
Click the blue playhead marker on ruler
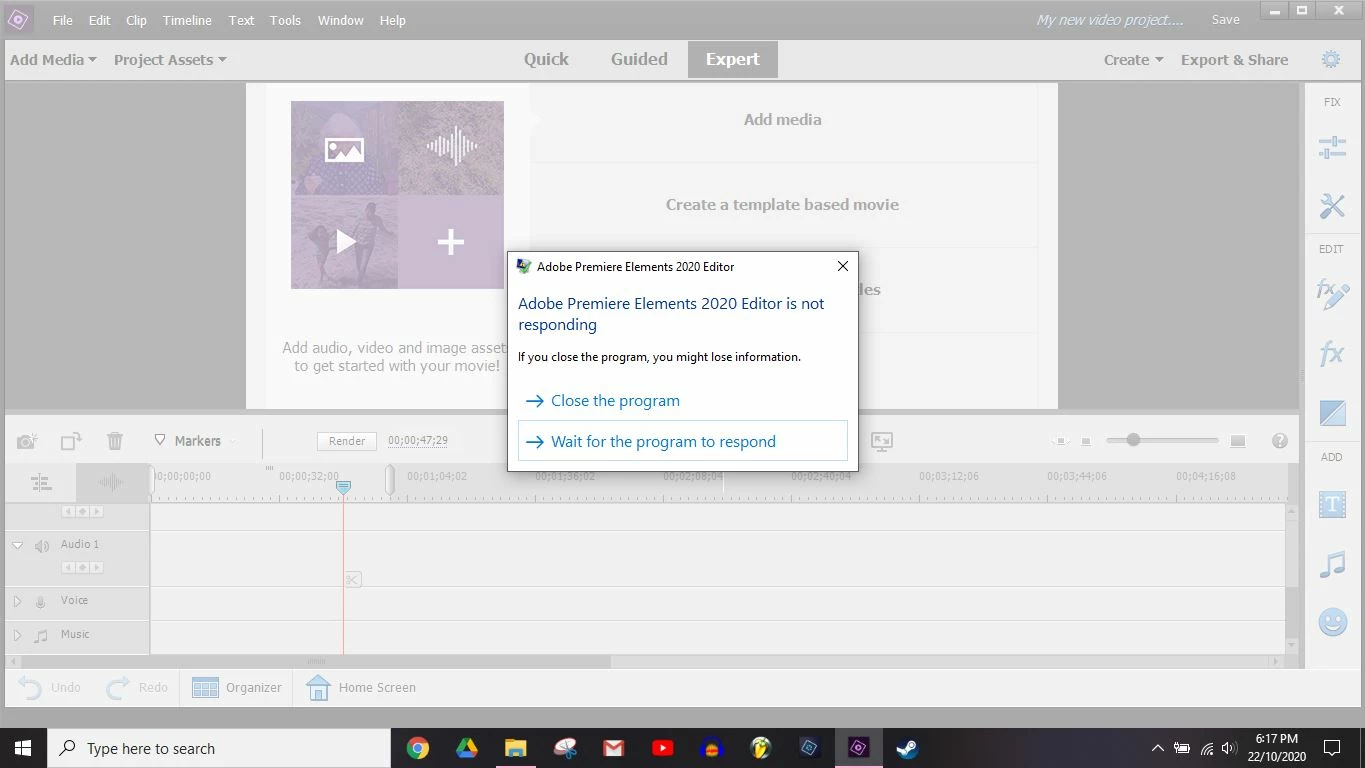(343, 486)
